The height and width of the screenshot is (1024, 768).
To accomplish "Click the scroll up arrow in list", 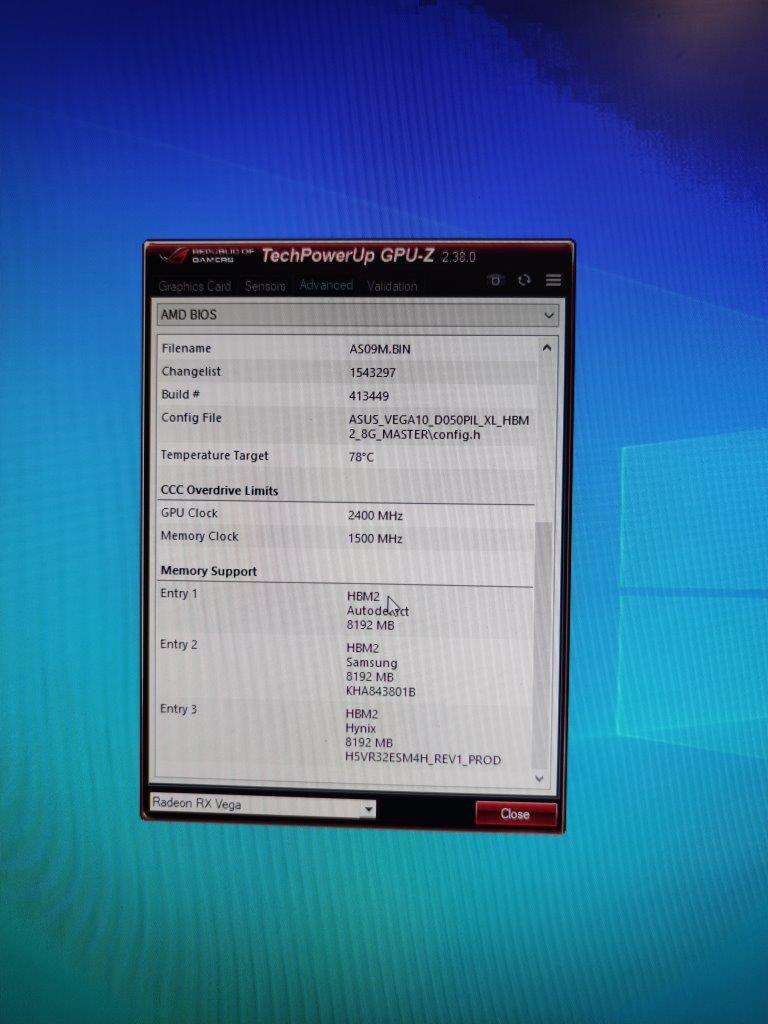I will click(x=546, y=348).
